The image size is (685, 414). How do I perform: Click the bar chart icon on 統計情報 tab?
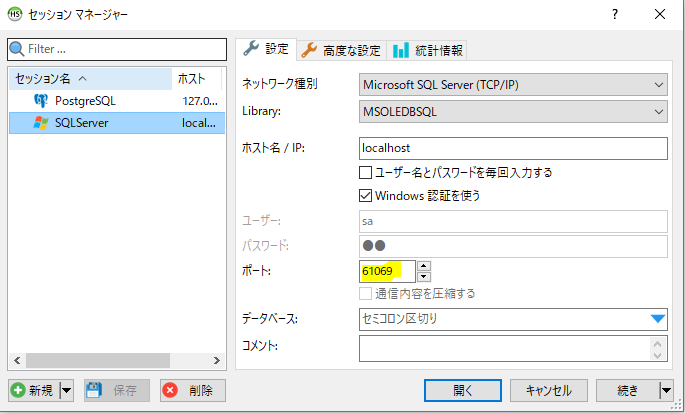[401, 50]
